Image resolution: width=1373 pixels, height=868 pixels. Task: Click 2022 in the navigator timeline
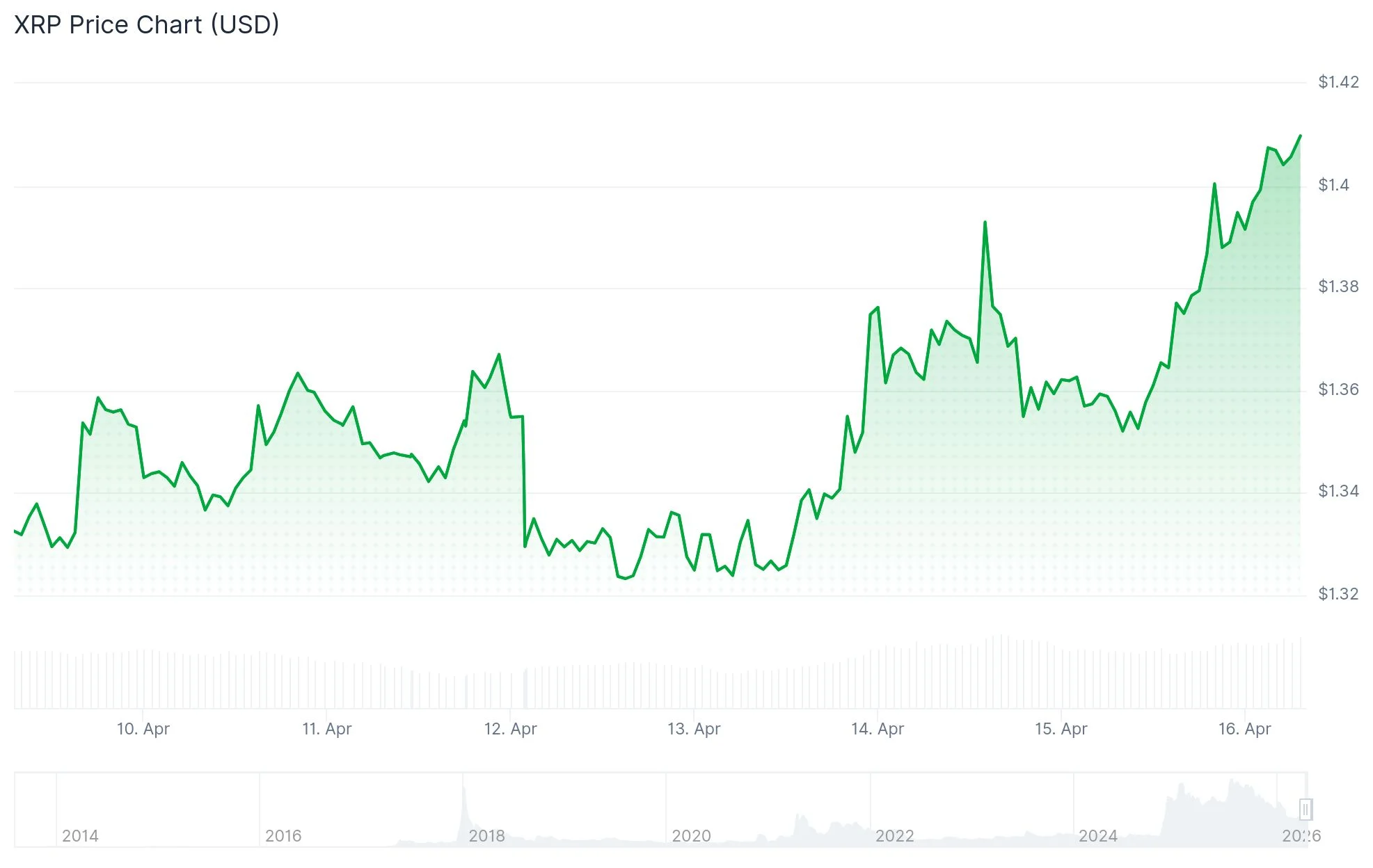click(894, 836)
